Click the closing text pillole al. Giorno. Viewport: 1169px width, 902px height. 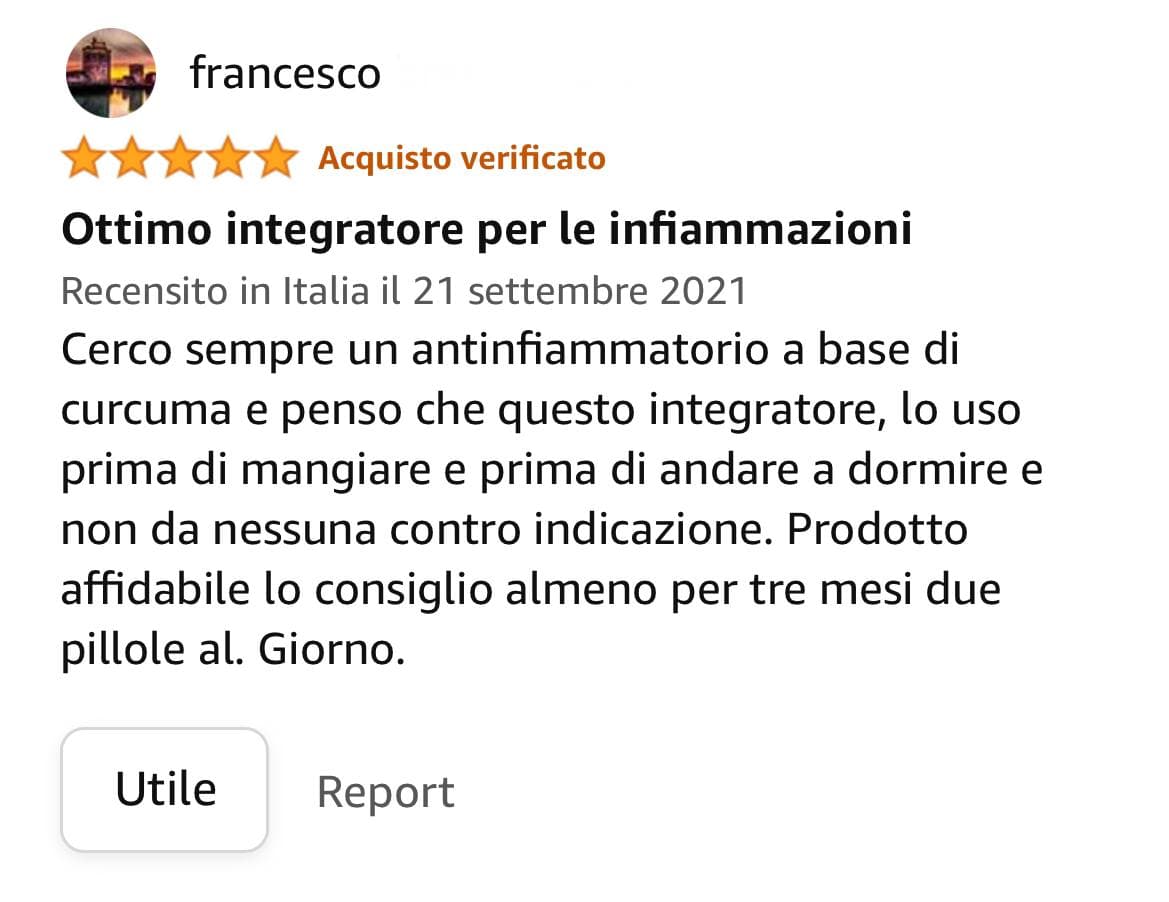click(x=233, y=651)
